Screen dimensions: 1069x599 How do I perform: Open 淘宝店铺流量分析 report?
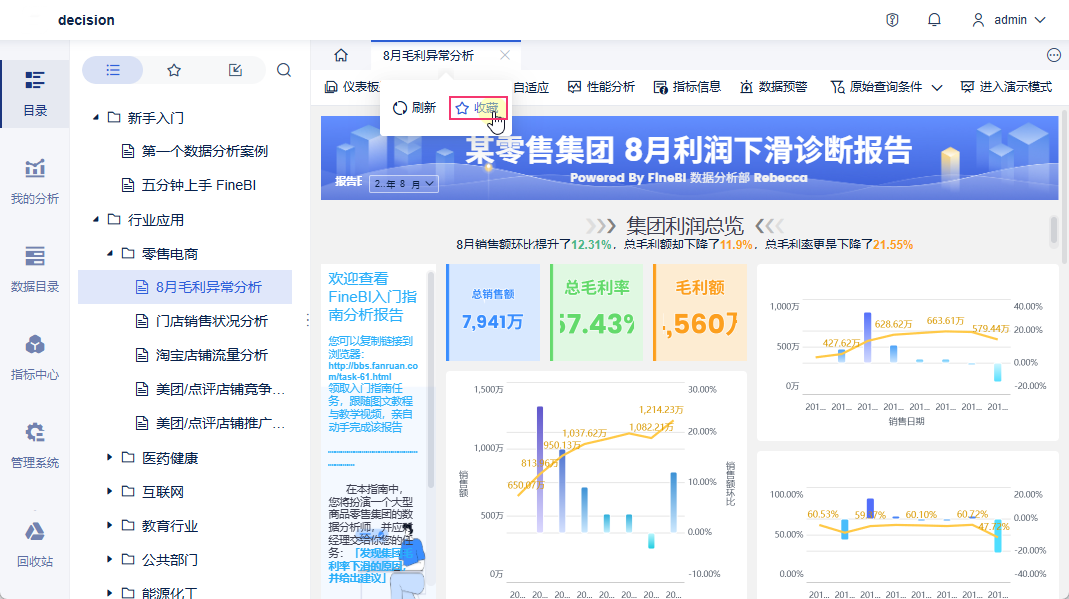[x=202, y=355]
